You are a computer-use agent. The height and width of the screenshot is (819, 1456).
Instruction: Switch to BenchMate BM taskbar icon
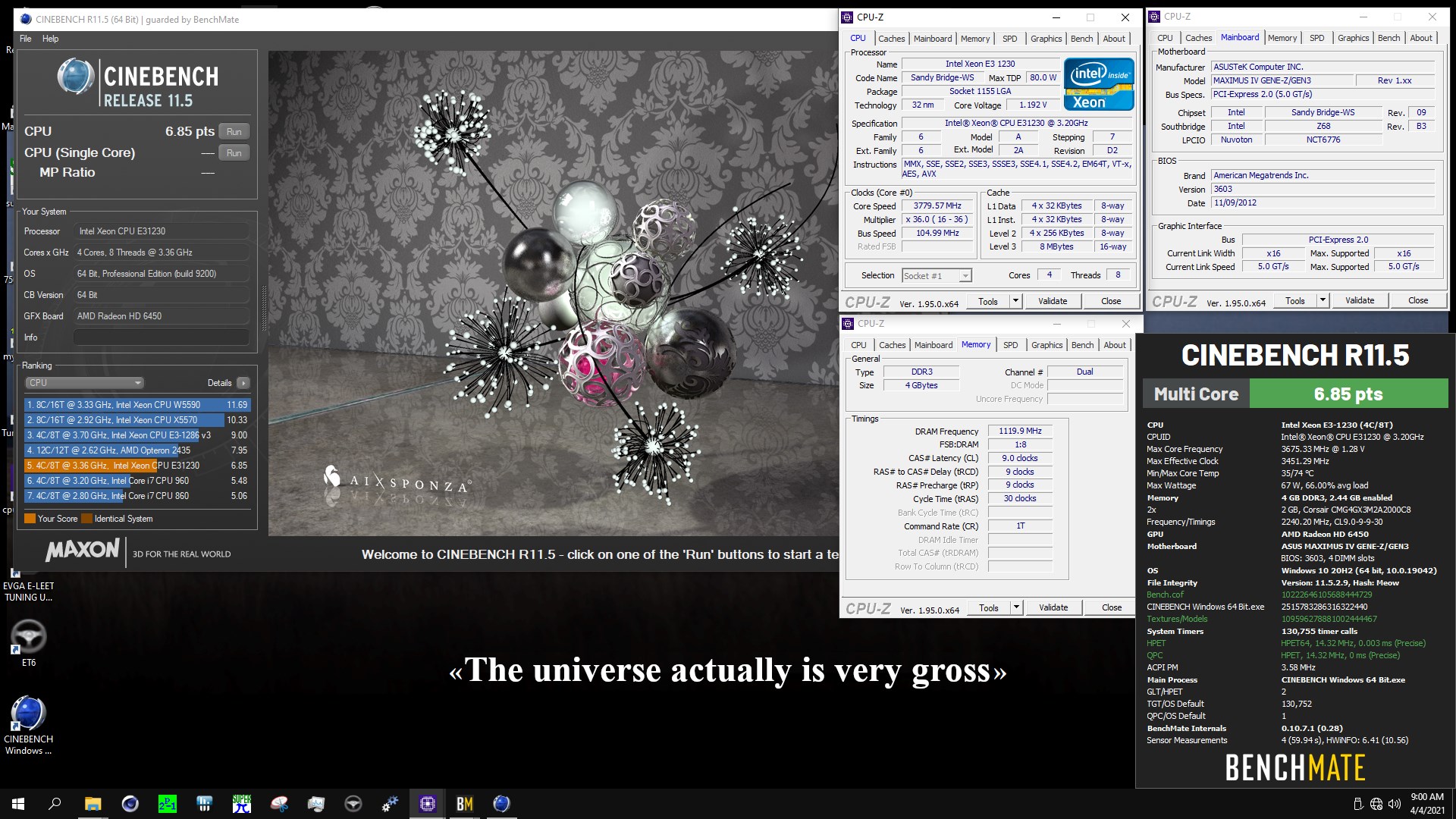coord(465,804)
